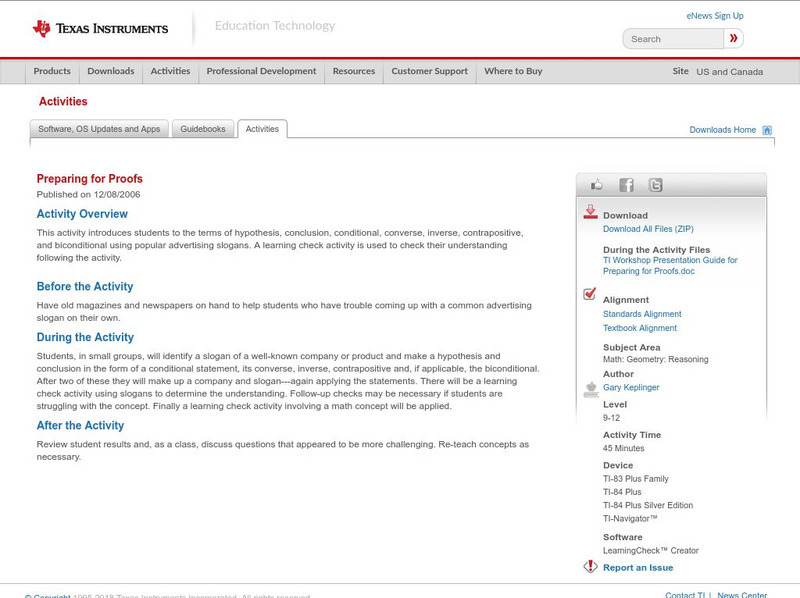Share on Twitter icon
Viewport: 800px width, 598px height.
(655, 185)
